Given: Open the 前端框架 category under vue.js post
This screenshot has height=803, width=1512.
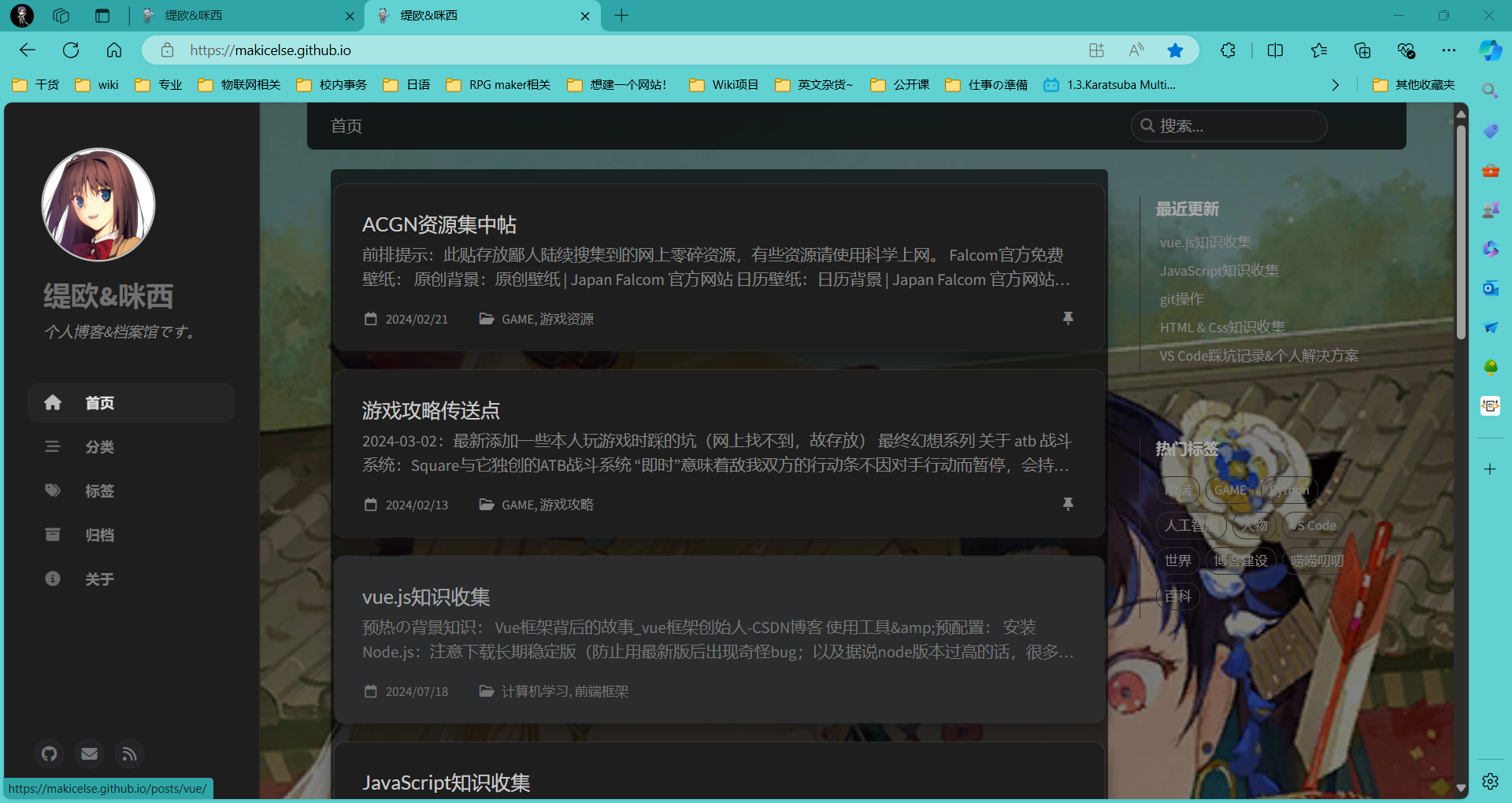Looking at the screenshot, I should [602, 691].
